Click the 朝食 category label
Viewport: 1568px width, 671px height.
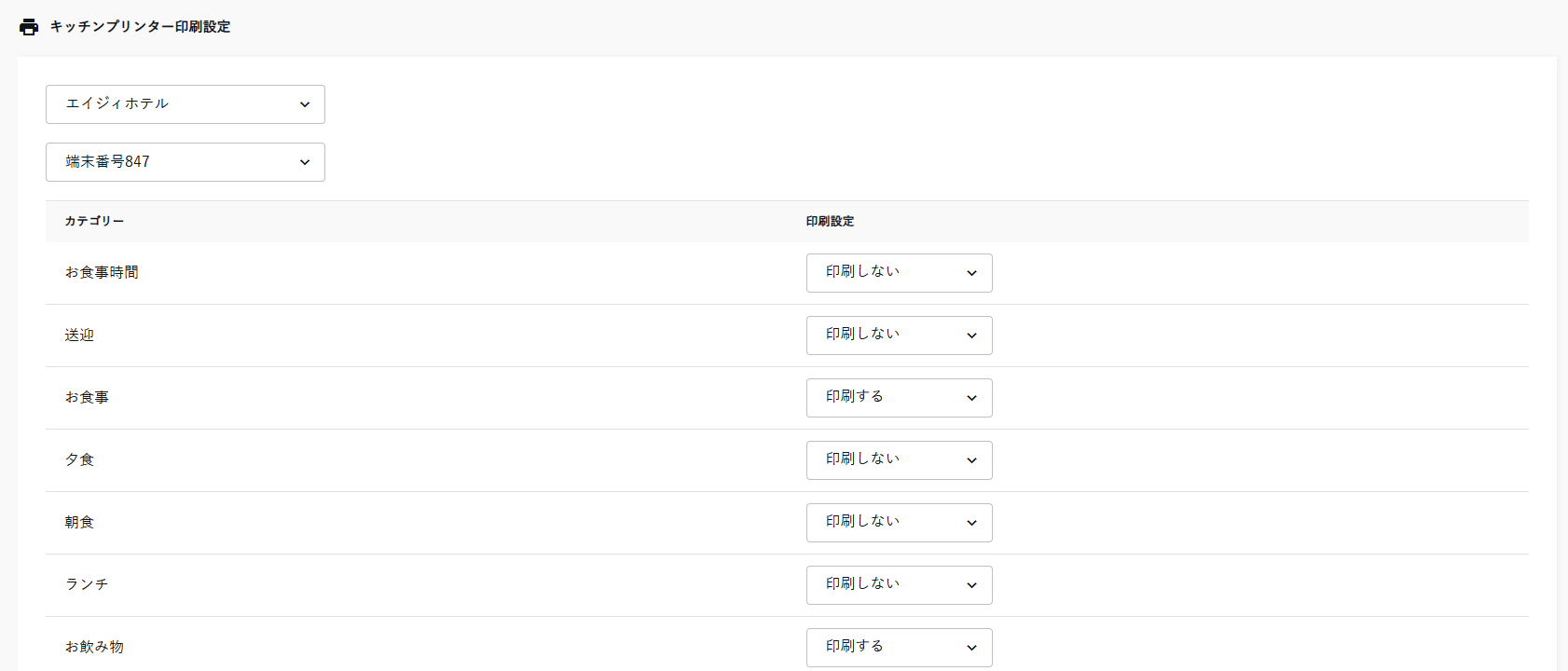click(79, 523)
